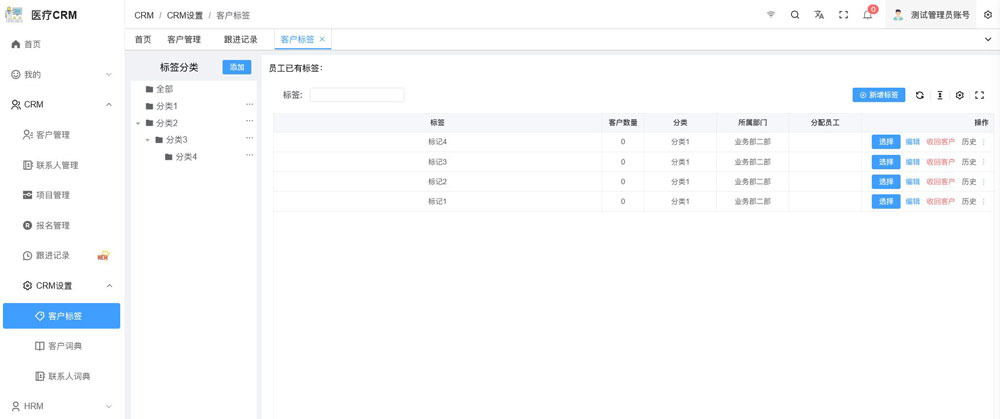The image size is (1000, 419).
Task: Collapse the 分类3 tree node
Action: tap(147, 140)
